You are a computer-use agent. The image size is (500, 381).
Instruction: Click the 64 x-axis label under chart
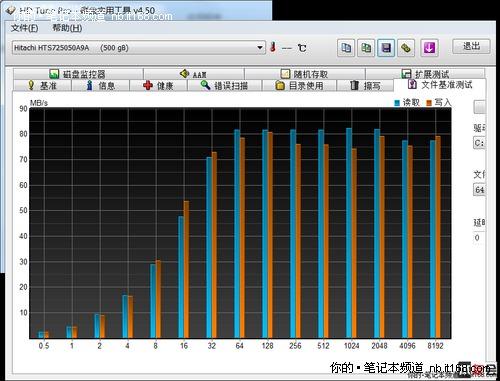pyautogui.click(x=239, y=346)
